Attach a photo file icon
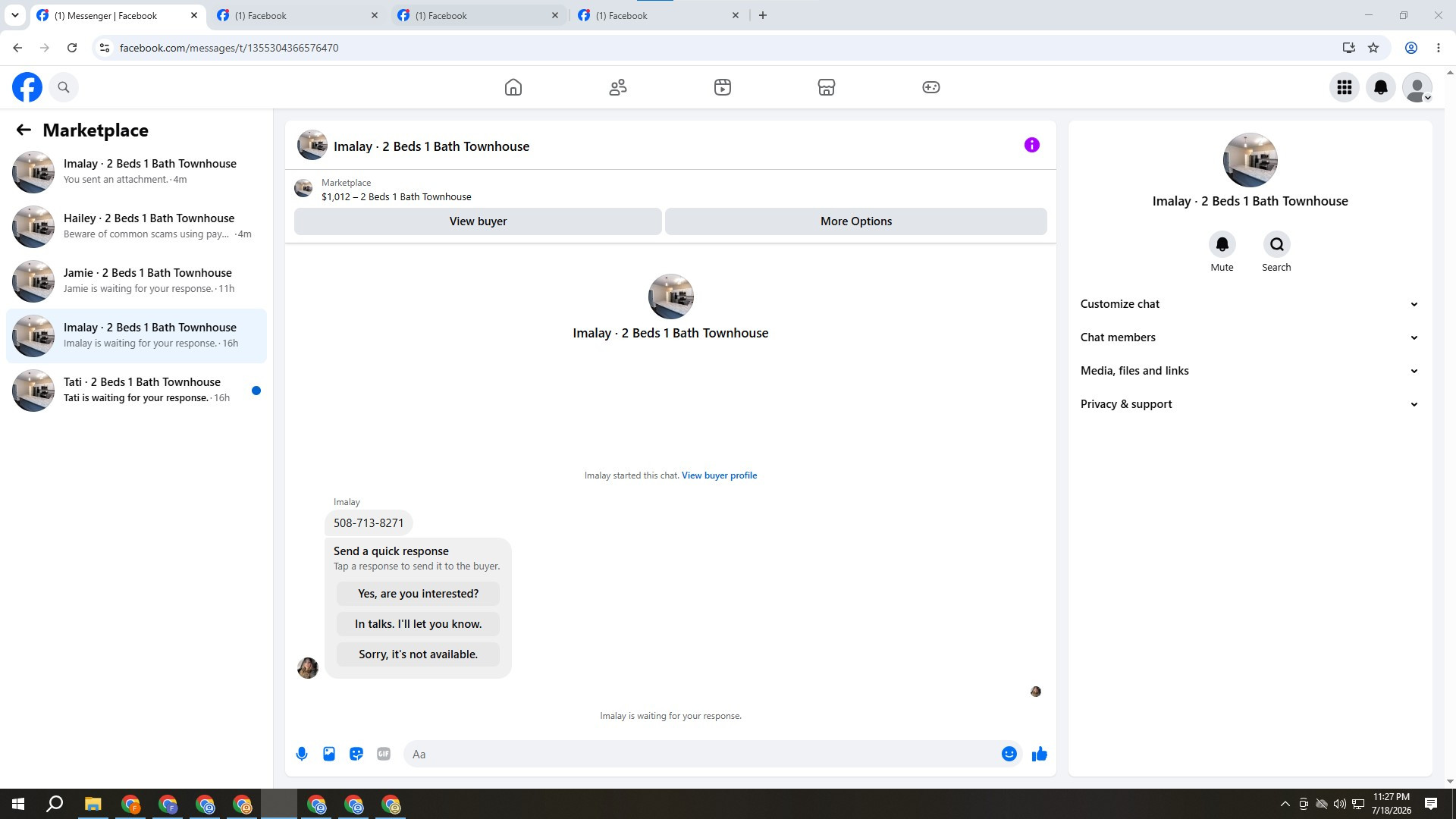 [x=329, y=754]
